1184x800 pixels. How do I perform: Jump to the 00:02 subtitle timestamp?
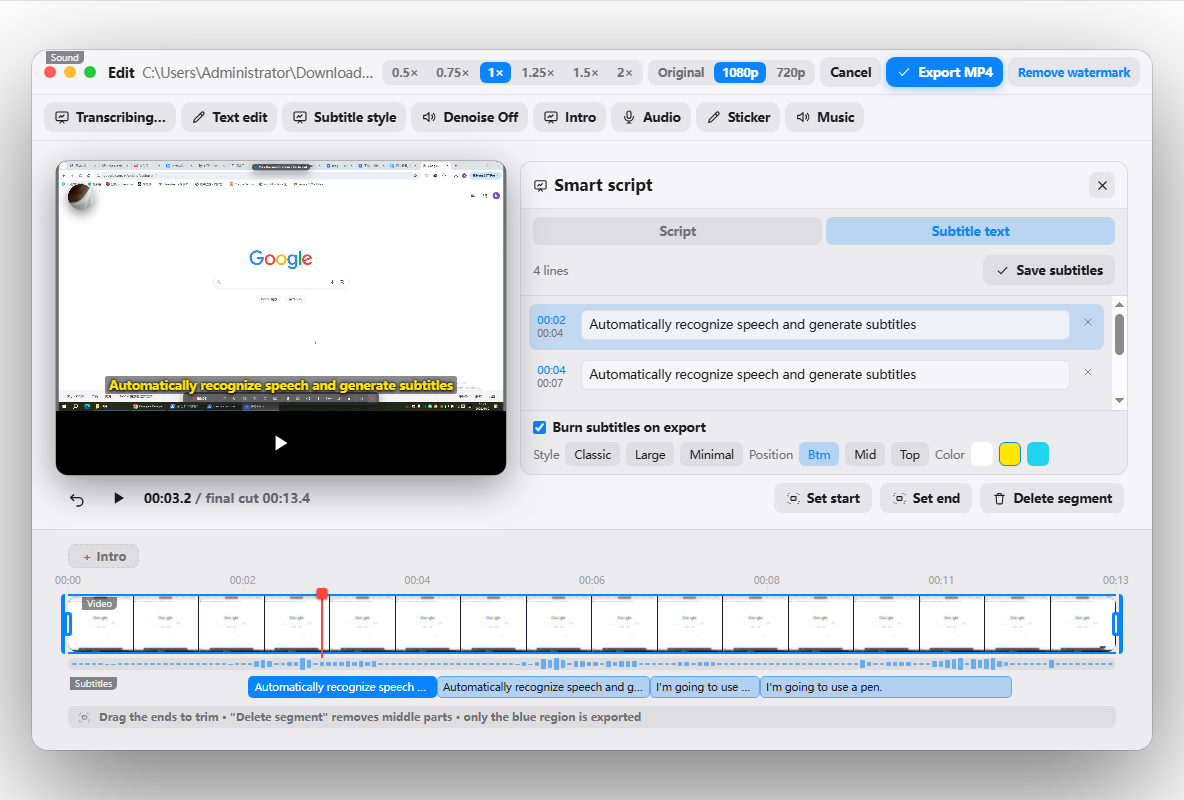coord(551,320)
